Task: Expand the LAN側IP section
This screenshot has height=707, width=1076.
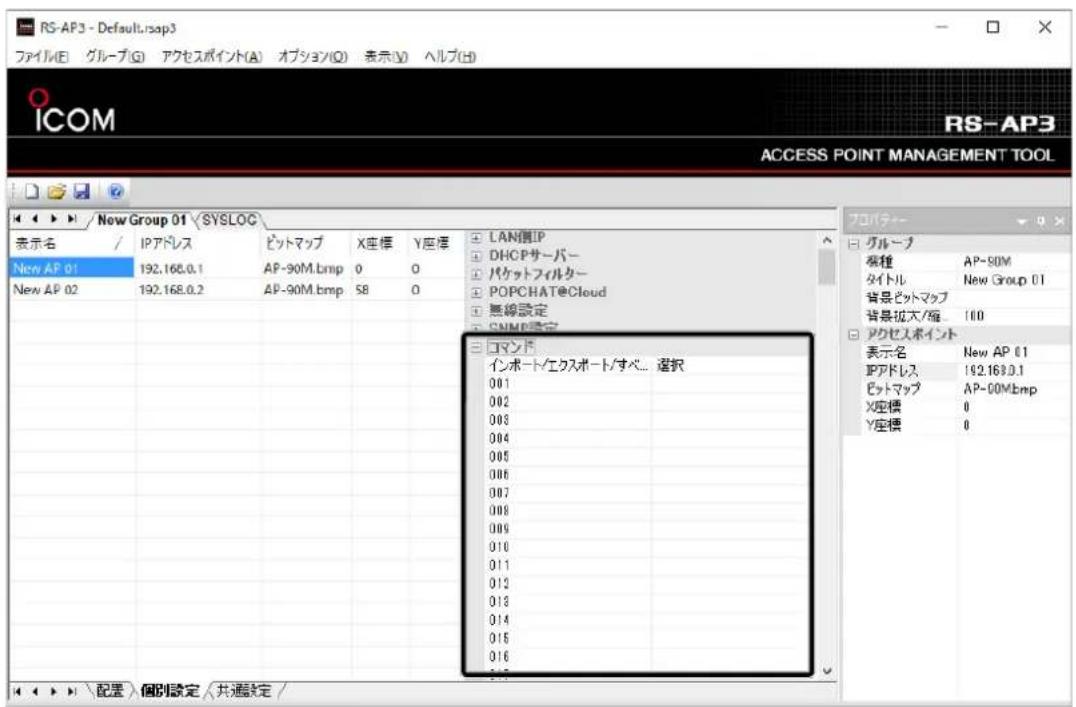Action: (x=476, y=238)
